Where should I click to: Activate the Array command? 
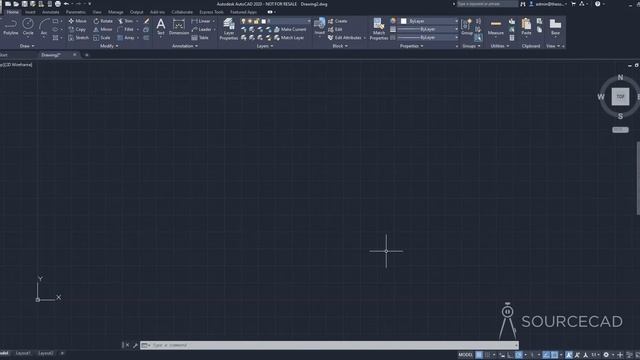coord(126,38)
